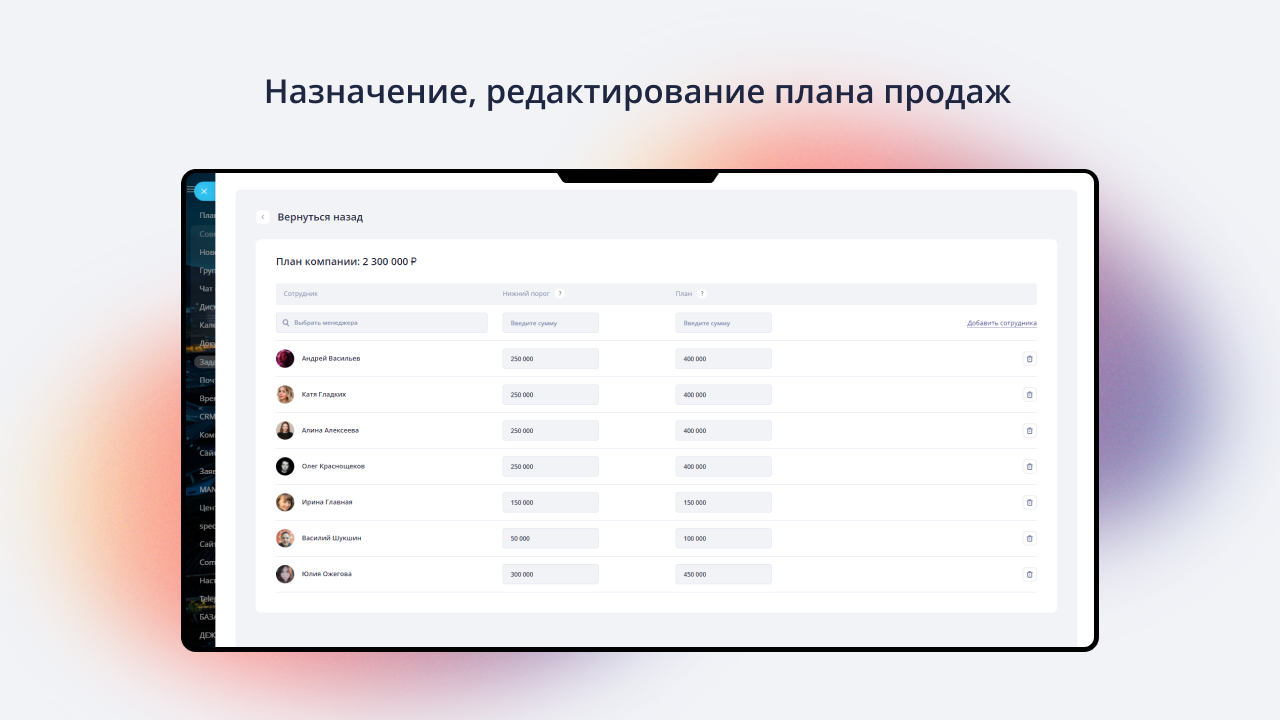Open Катя Гладких's avatar
Image resolution: width=1280 pixels, height=720 pixels.
coord(285,394)
